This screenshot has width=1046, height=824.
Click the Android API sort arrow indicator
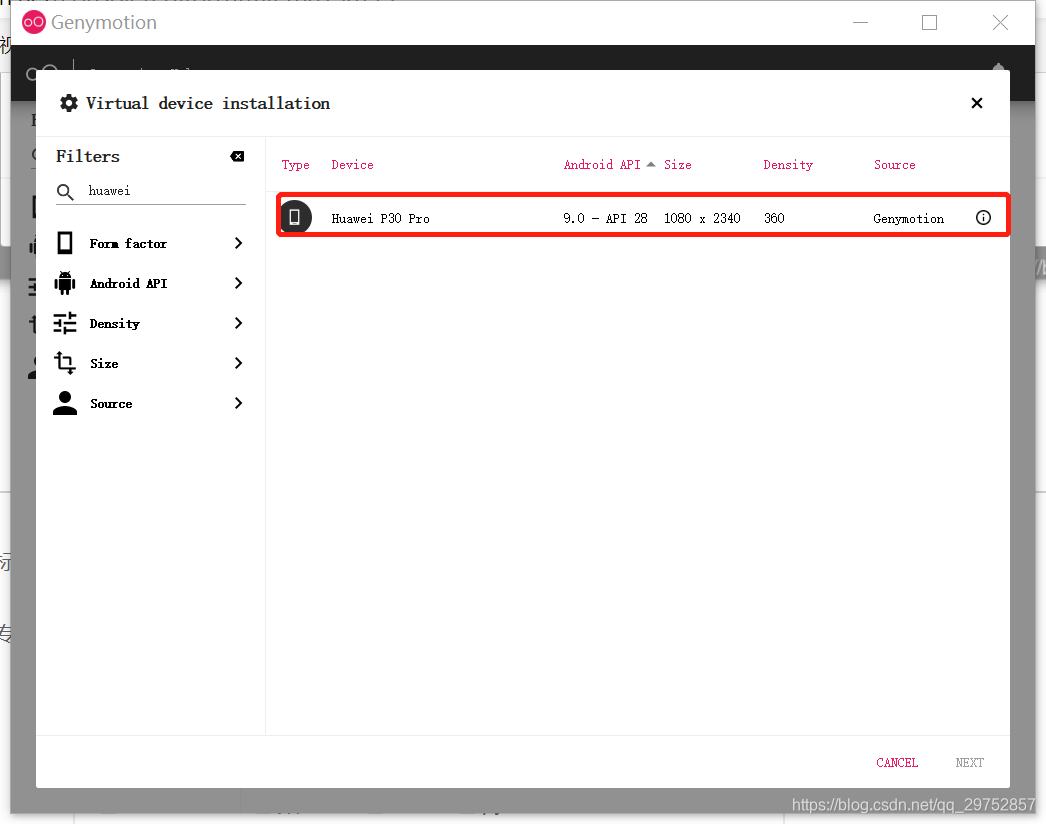pyautogui.click(x=651, y=164)
